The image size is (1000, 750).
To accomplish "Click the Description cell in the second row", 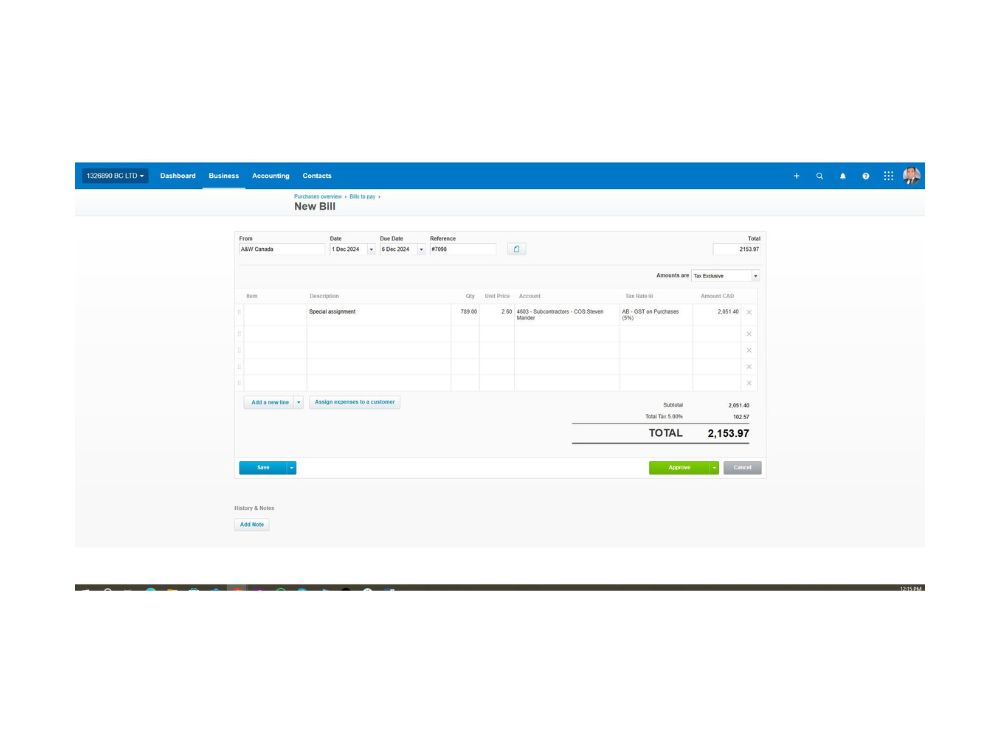I will tap(378, 334).
